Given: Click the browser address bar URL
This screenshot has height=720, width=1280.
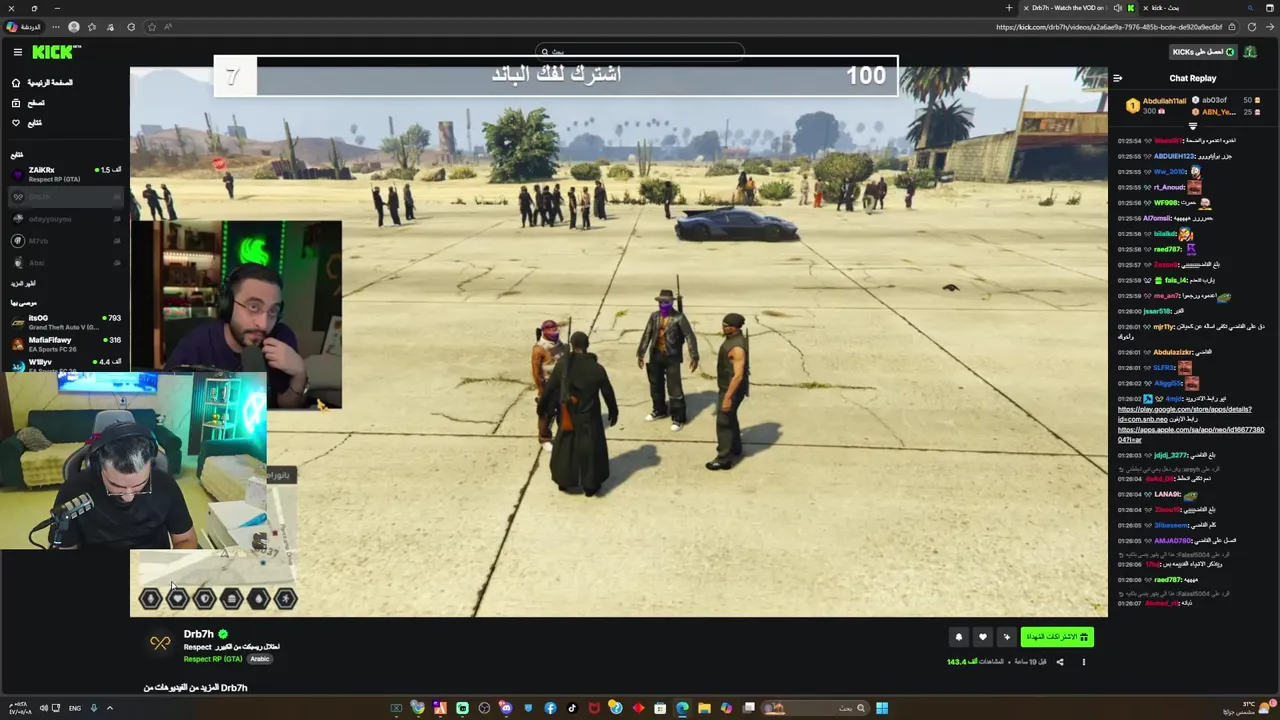Looking at the screenshot, I should click(1109, 27).
